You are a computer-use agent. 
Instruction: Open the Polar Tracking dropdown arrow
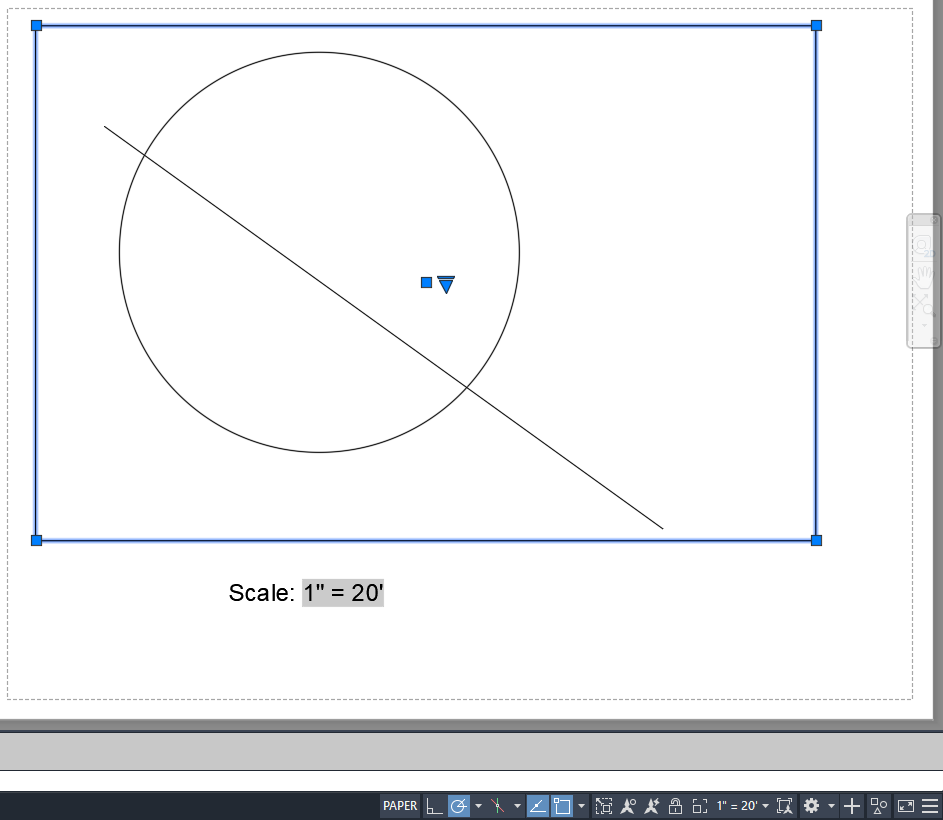[x=476, y=806]
